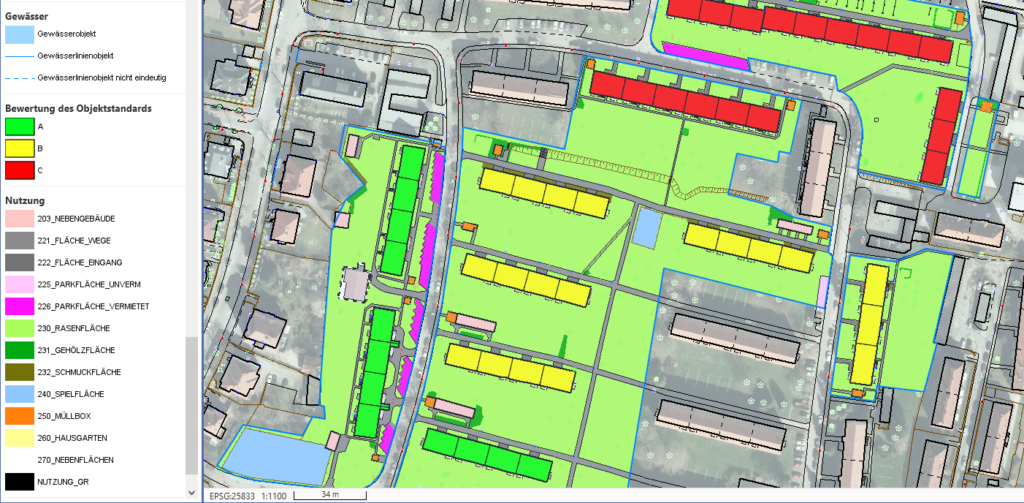The height and width of the screenshot is (503, 1024).
Task: Select the red grade C legend symbol
Action: tap(19, 170)
